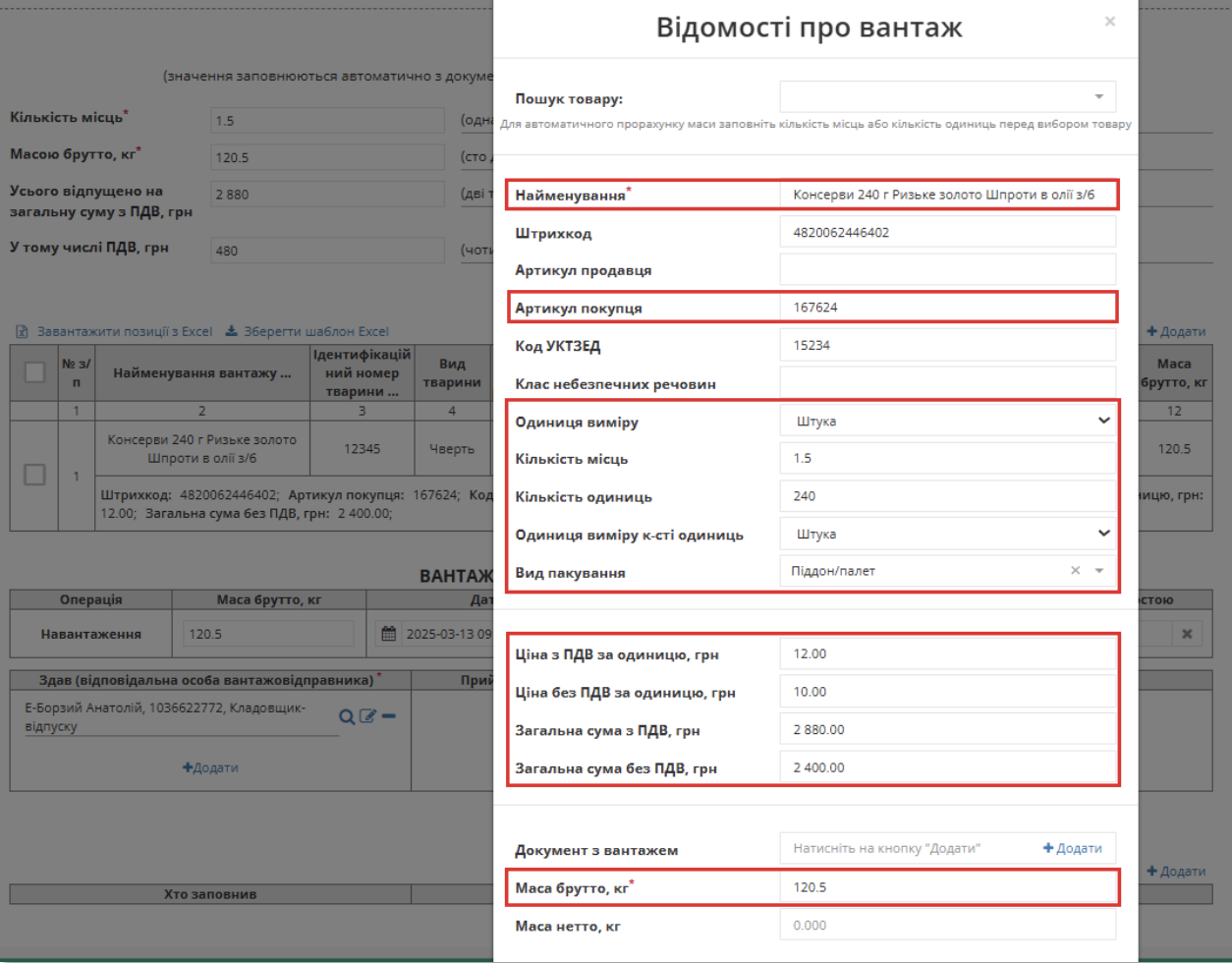The image size is (1232, 963).
Task: Click the x button in Навантаження row
Action: pyautogui.click(x=1187, y=634)
